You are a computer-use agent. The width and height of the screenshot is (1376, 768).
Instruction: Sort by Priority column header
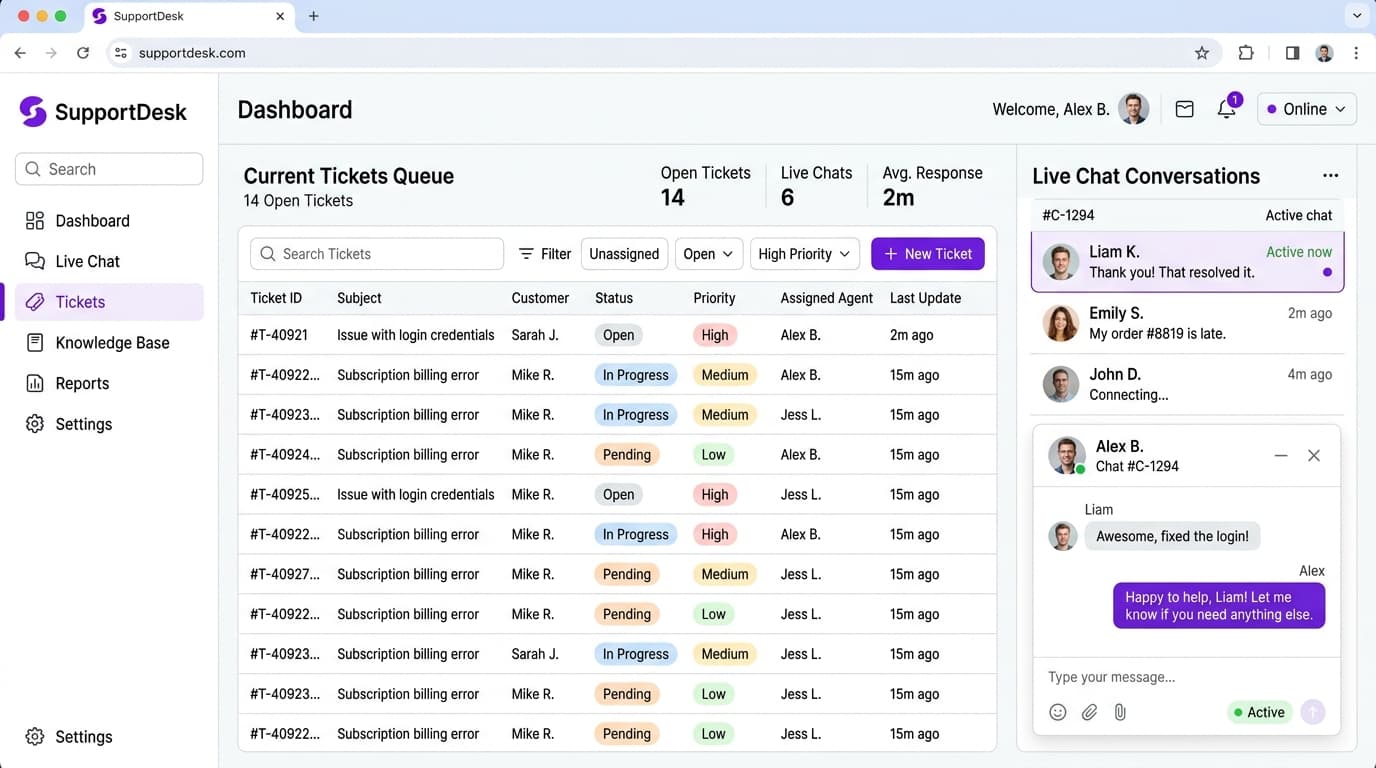click(714, 298)
